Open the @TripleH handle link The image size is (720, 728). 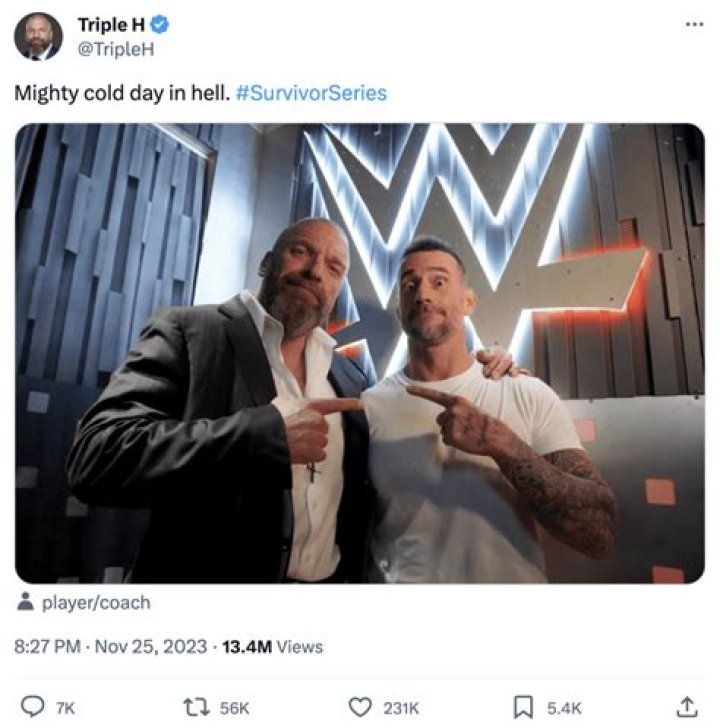tap(115, 49)
